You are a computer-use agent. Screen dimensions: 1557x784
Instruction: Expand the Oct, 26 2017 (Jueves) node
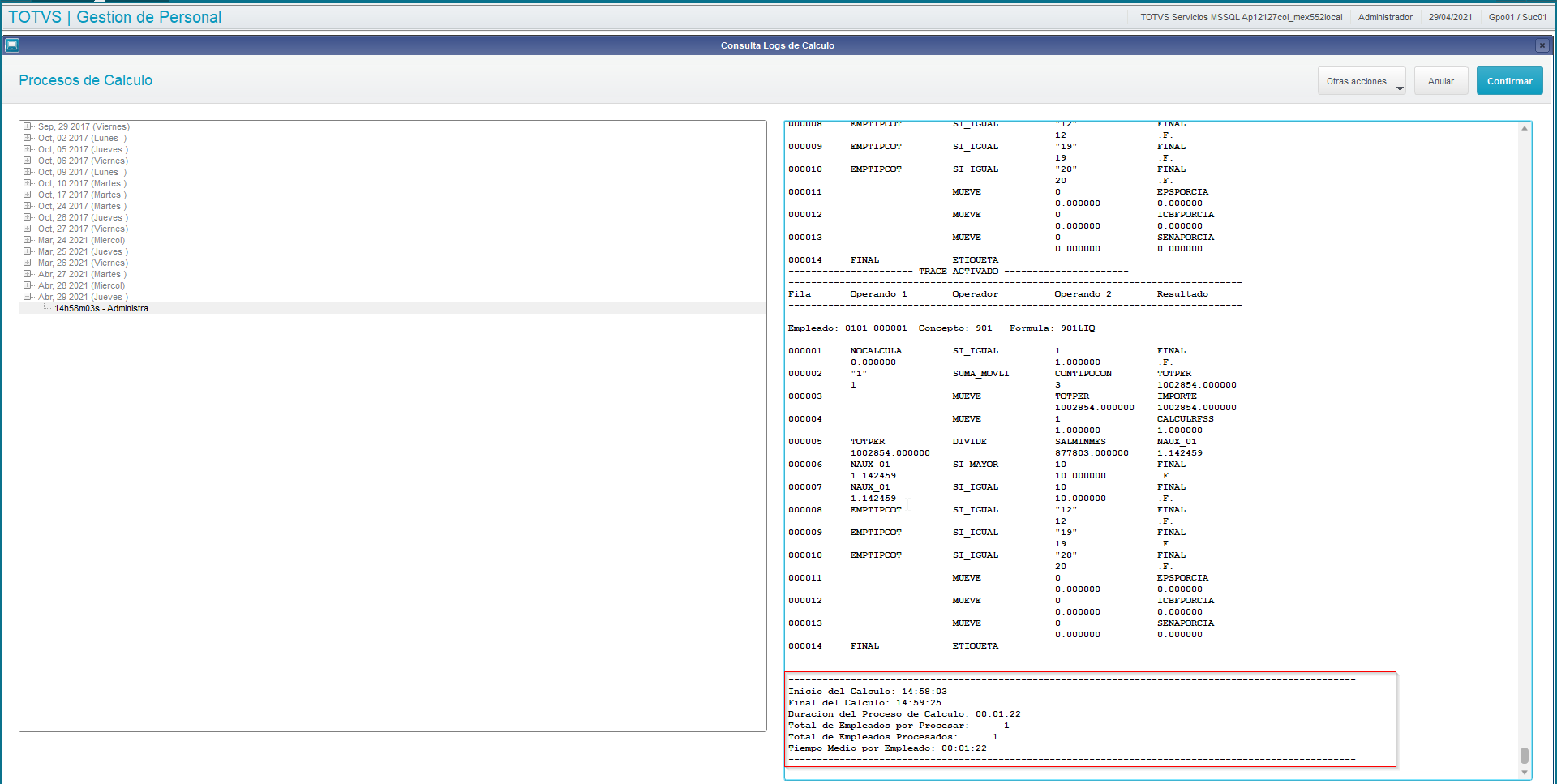28,217
